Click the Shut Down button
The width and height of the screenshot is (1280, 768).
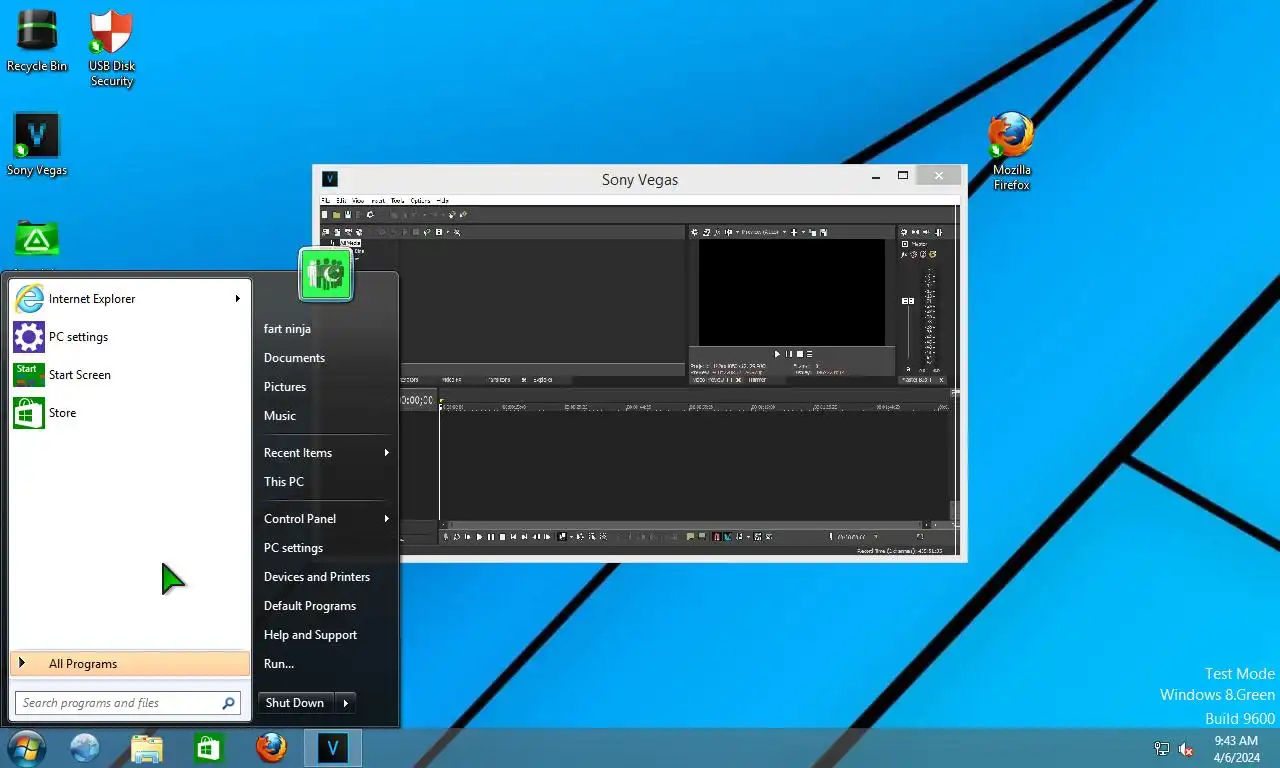click(x=295, y=703)
